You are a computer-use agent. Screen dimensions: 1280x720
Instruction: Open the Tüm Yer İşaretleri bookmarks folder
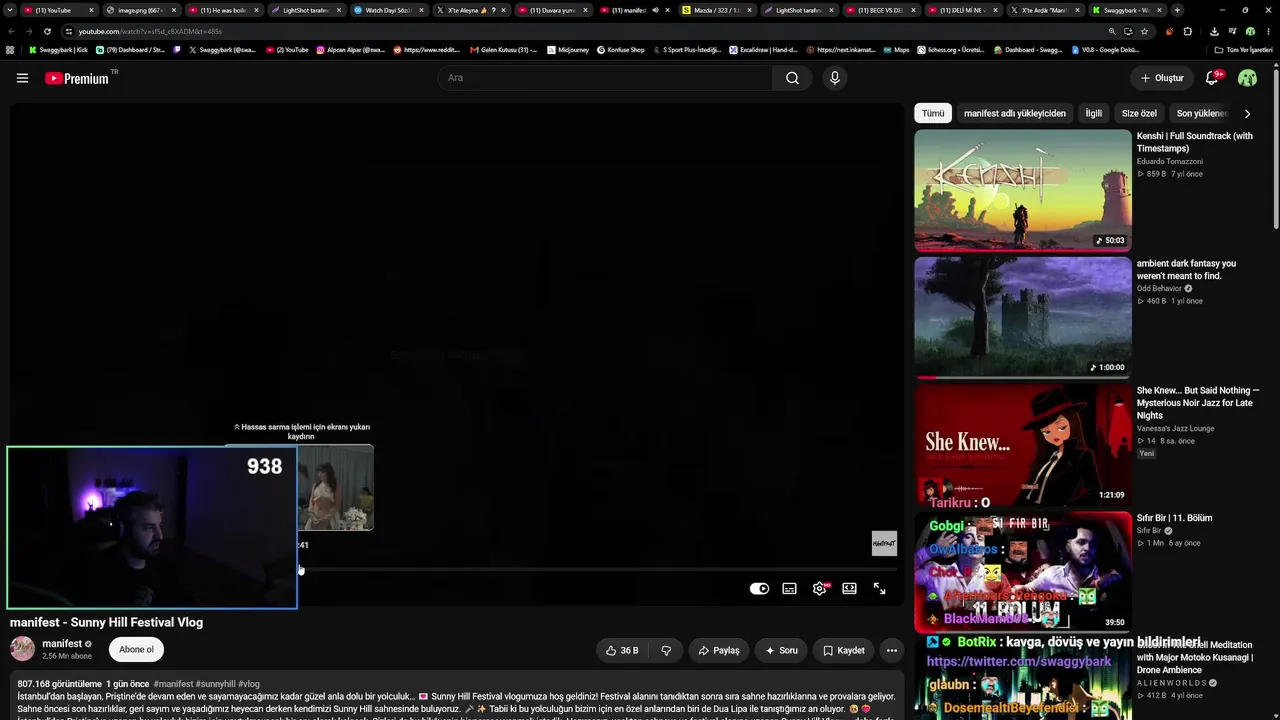pyautogui.click(x=1243, y=49)
